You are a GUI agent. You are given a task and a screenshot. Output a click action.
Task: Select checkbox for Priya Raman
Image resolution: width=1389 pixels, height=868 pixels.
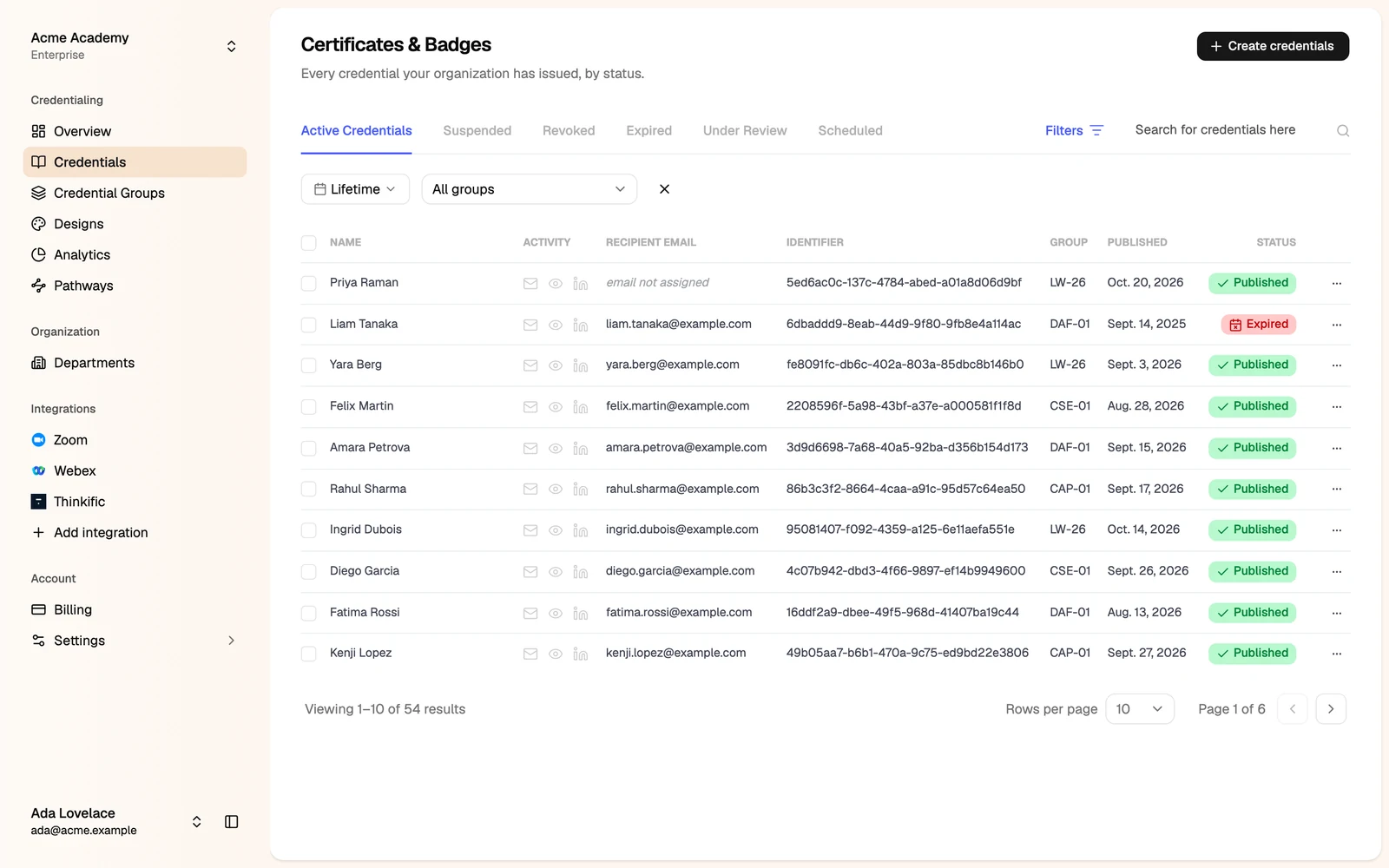[308, 283]
